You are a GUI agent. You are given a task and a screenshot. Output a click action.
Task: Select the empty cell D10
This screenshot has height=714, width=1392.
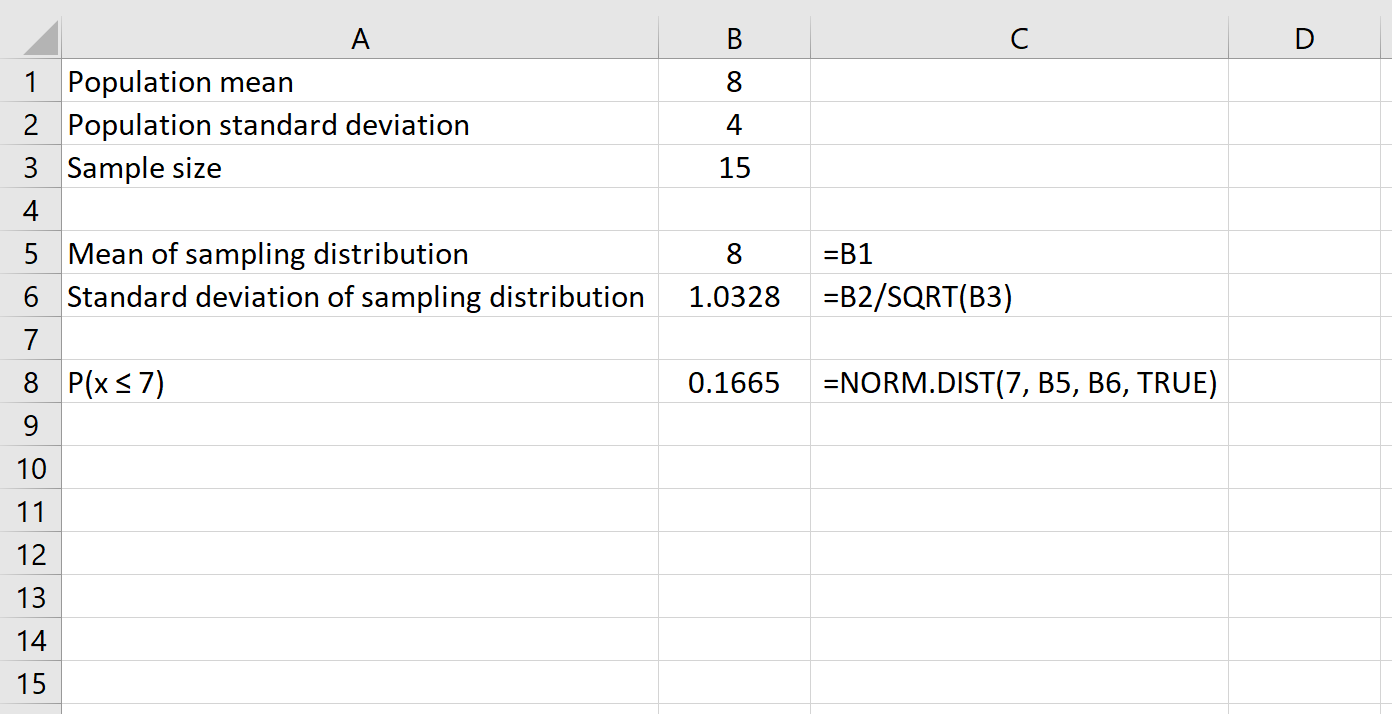coord(1304,468)
